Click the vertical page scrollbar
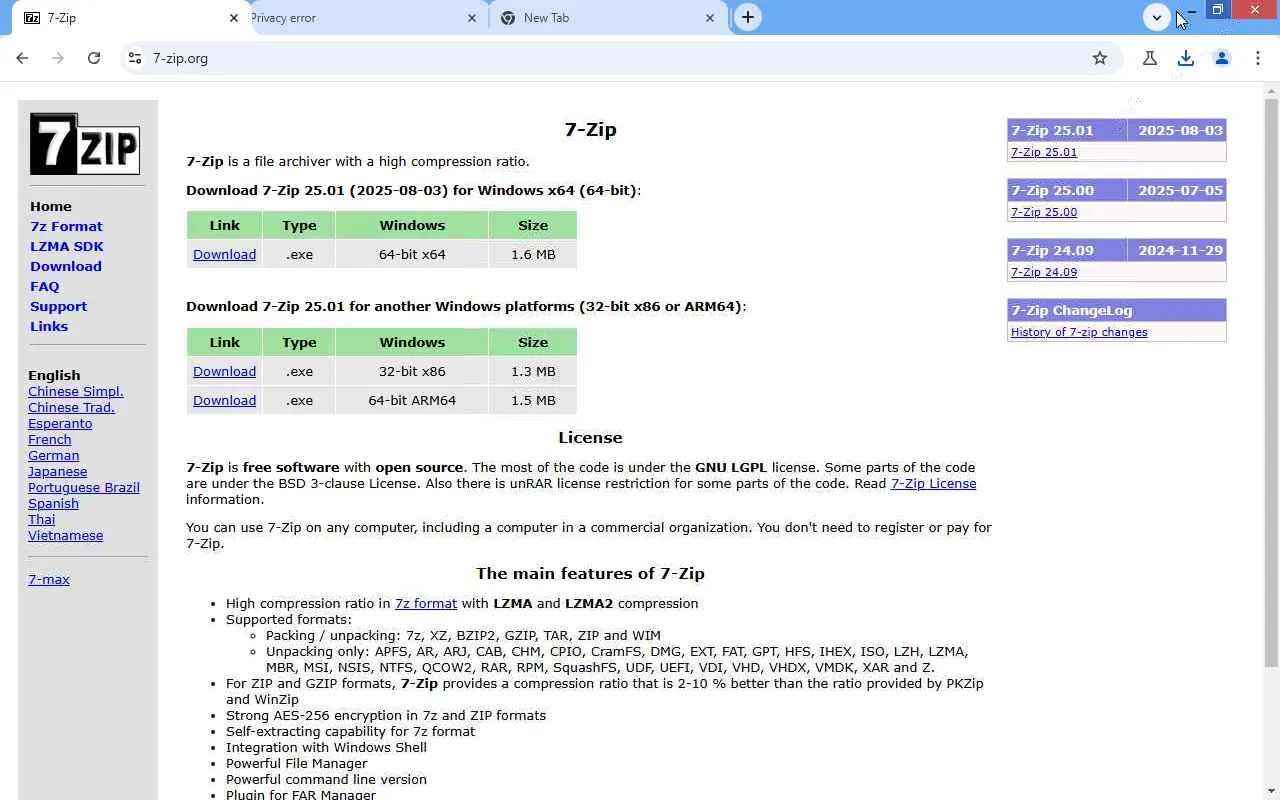The height and width of the screenshot is (800, 1280). pos(1271,382)
